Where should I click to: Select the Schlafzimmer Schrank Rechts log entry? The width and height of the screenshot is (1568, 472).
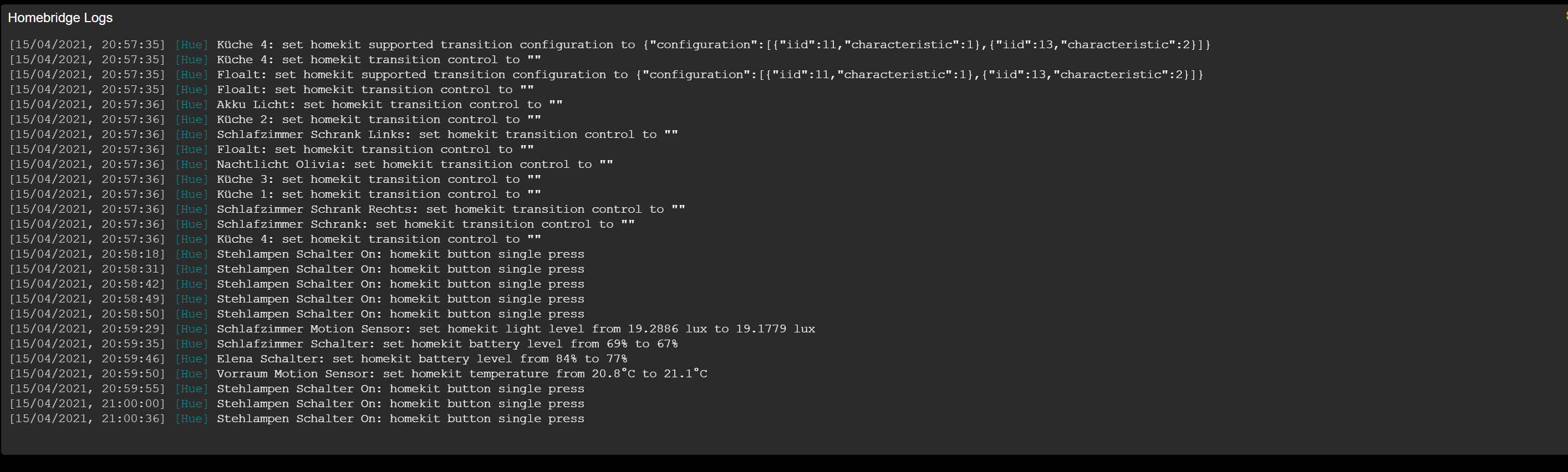tap(450, 209)
